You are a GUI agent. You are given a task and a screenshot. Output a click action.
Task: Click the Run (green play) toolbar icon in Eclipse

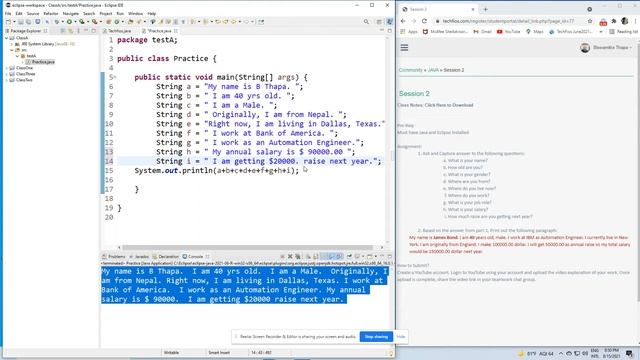click(x=69, y=22)
